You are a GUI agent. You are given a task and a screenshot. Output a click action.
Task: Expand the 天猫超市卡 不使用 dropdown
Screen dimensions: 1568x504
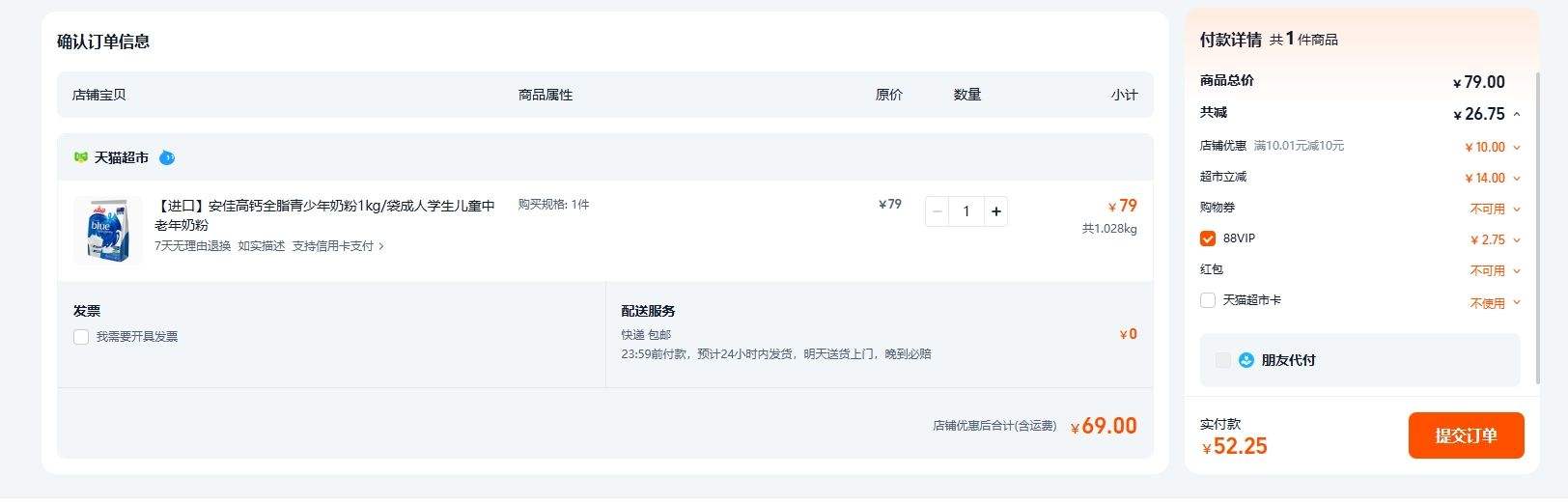[1517, 303]
